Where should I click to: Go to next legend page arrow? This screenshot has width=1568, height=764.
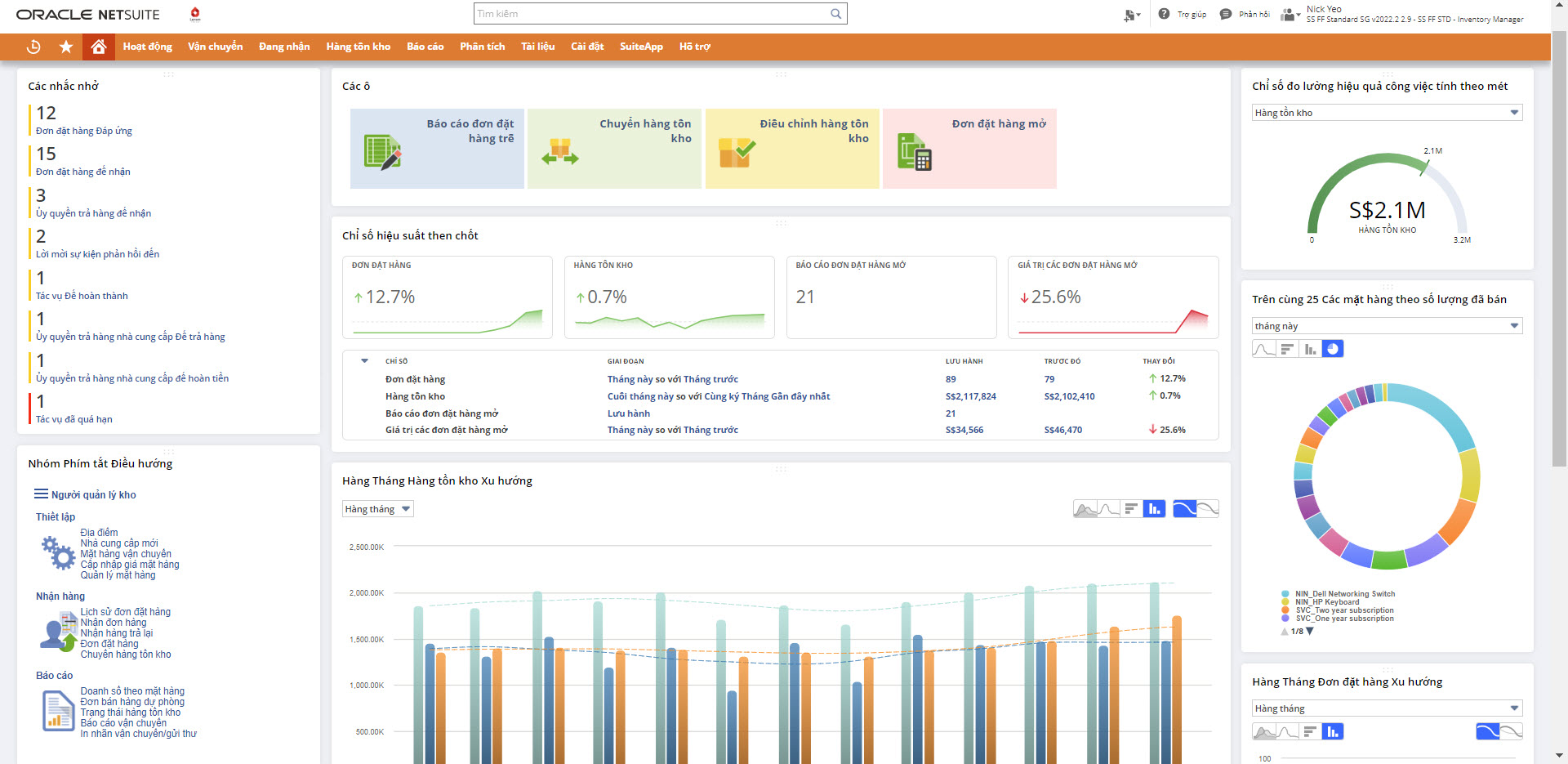[x=1310, y=631]
